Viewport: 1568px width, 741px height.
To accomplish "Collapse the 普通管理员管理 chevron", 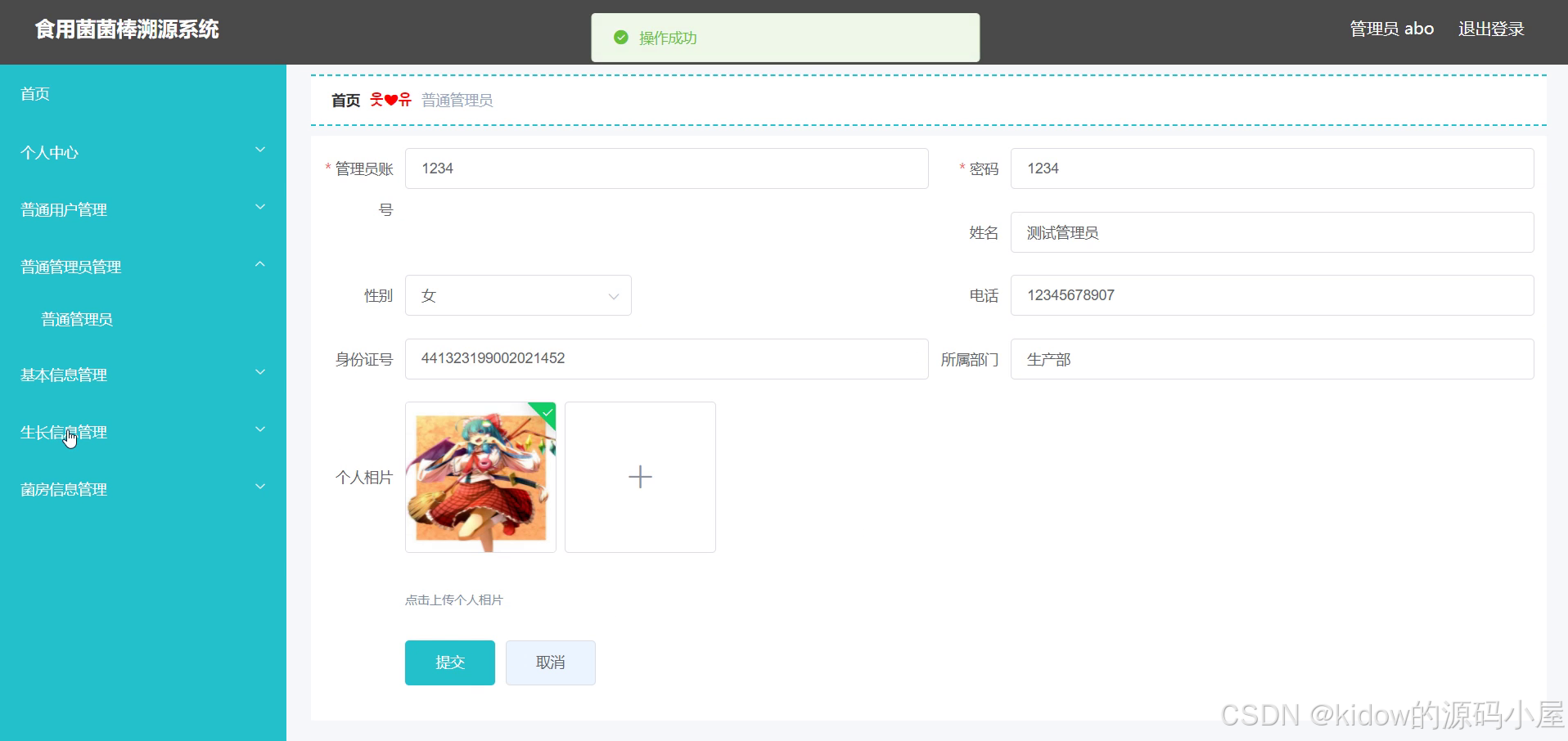I will pyautogui.click(x=260, y=264).
